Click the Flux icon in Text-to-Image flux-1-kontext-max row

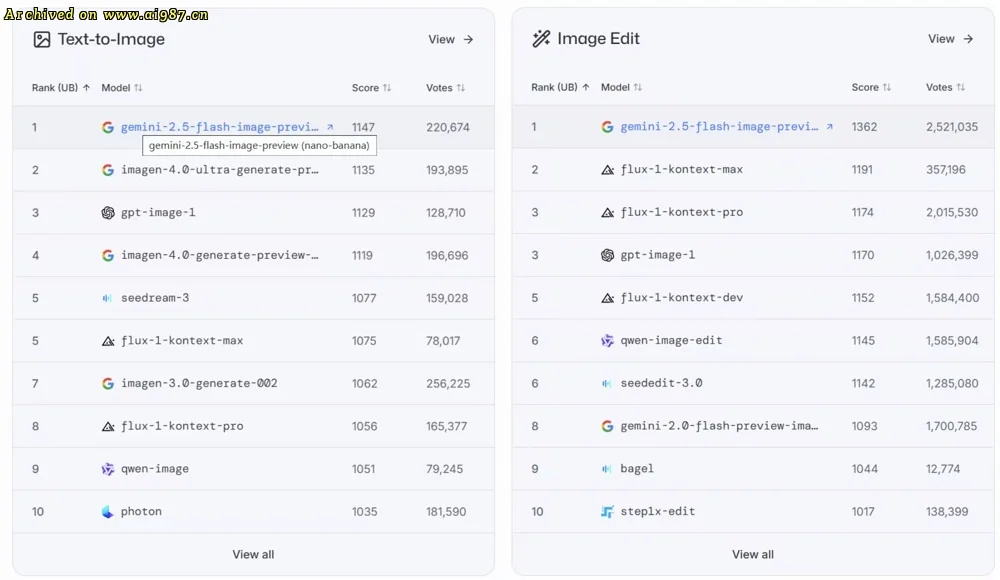108,341
